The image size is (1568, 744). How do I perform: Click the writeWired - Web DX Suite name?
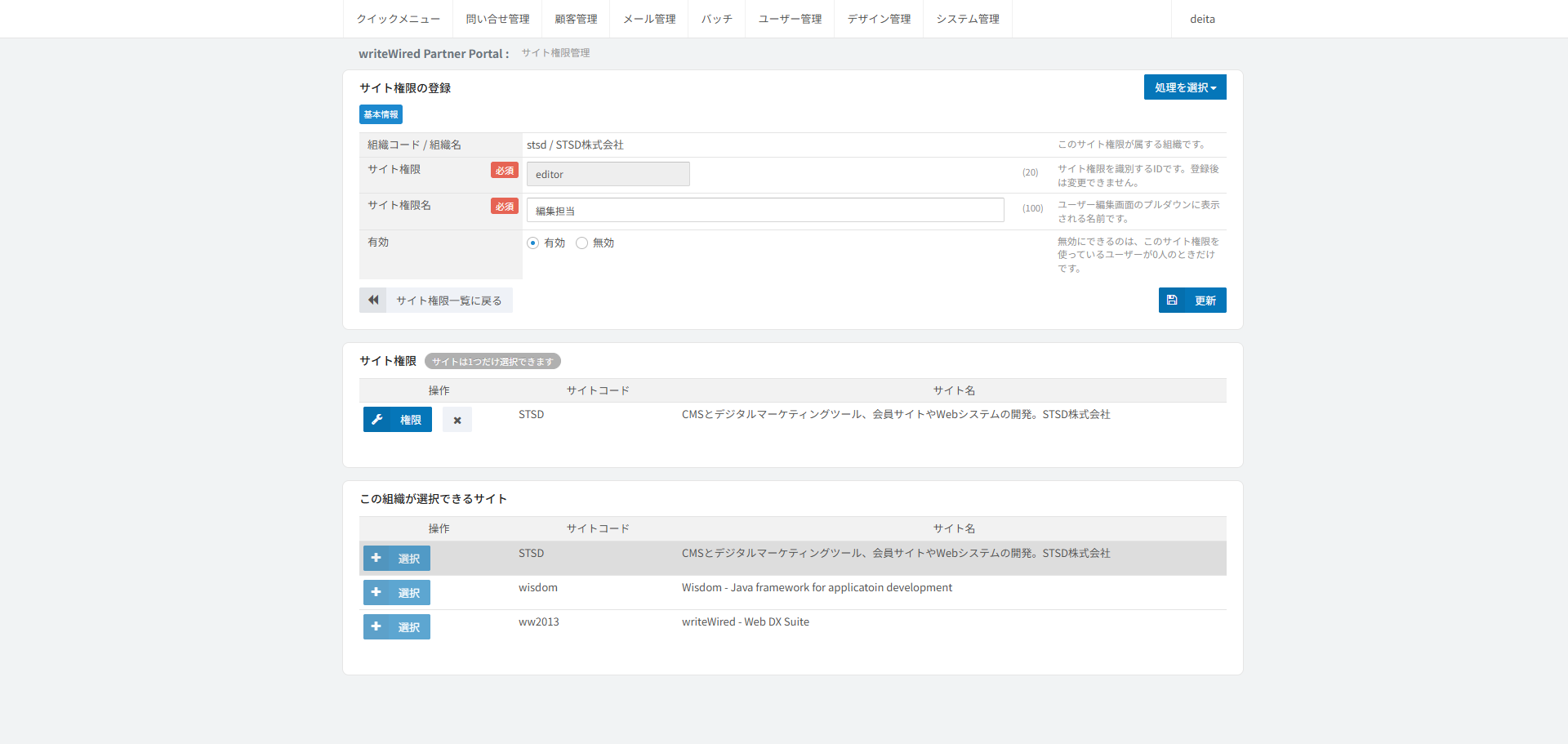click(746, 621)
